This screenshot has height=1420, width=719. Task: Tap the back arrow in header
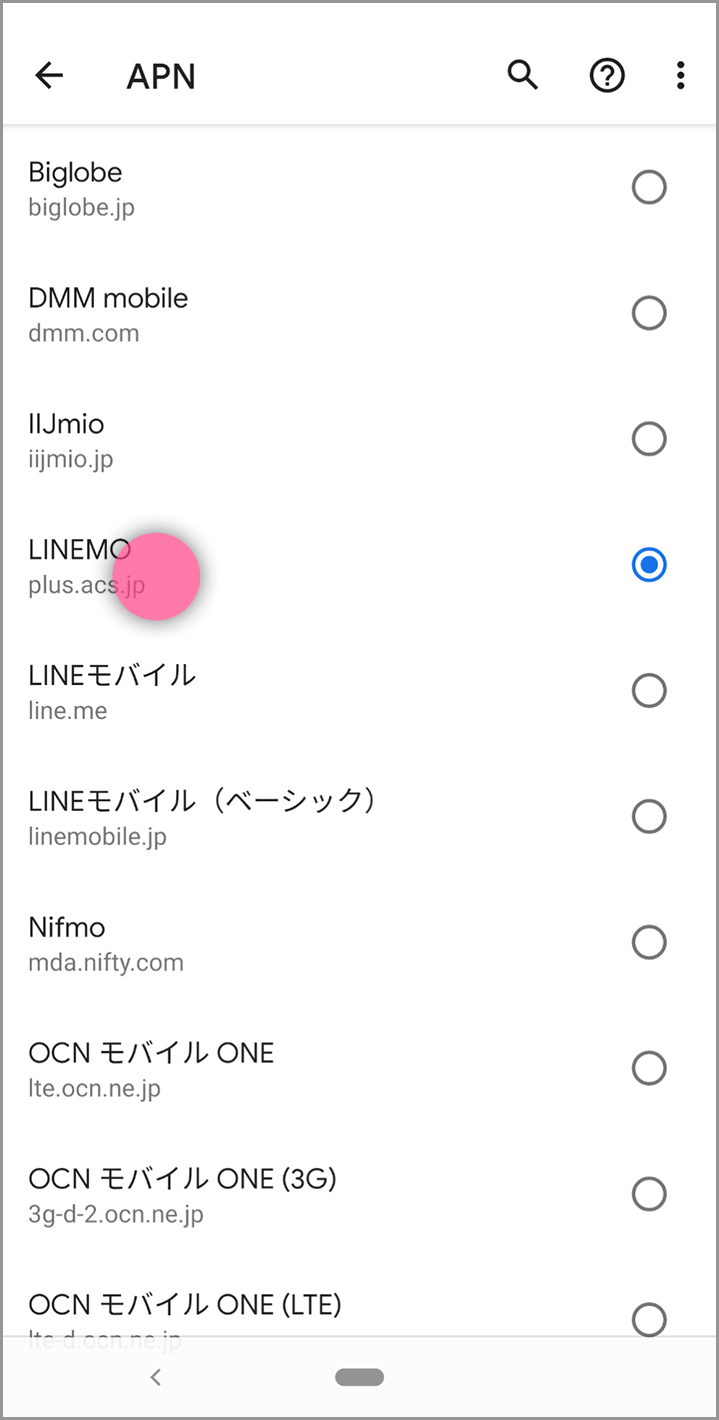point(49,76)
